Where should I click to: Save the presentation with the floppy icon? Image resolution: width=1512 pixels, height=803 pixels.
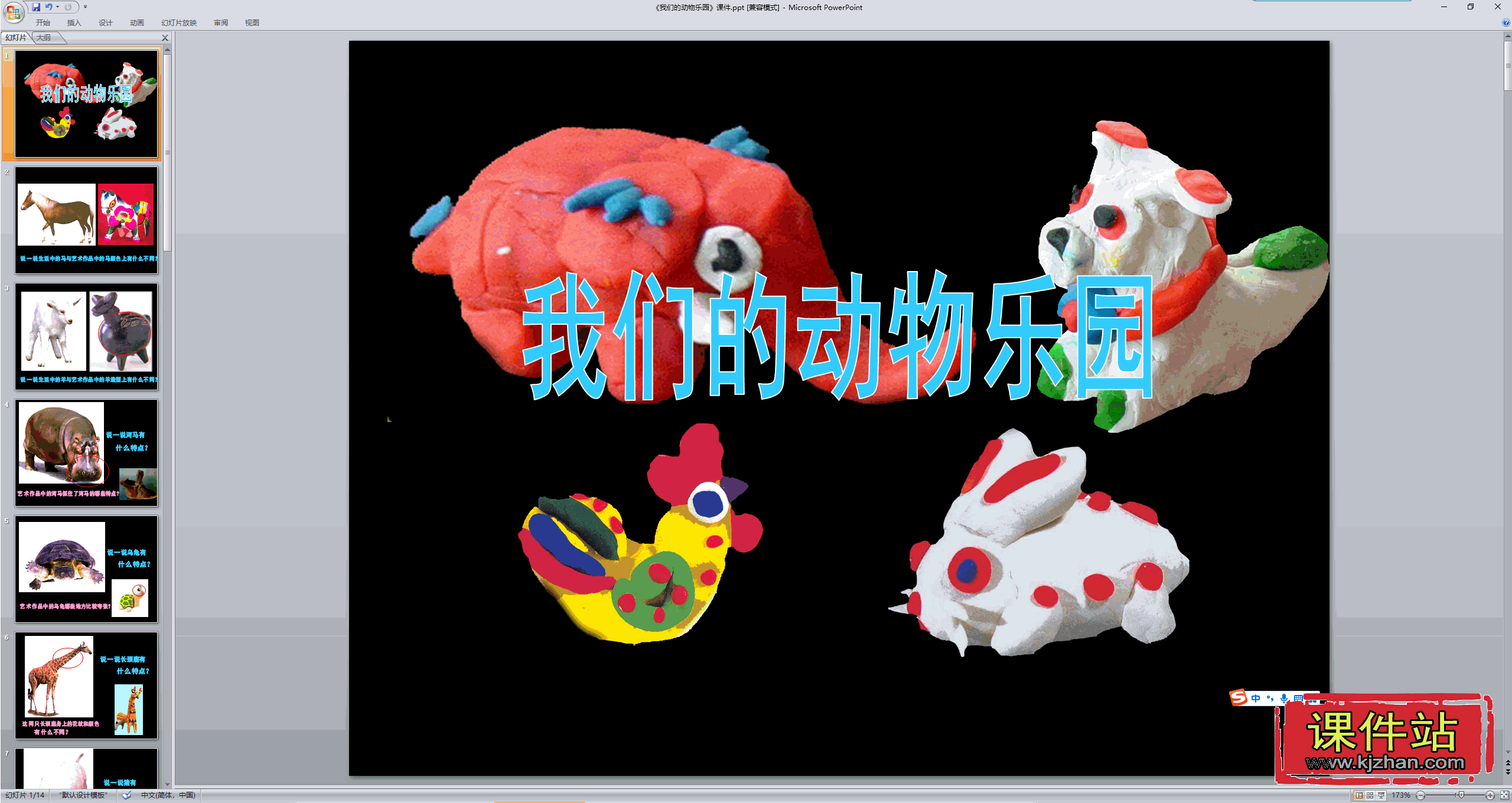point(36,7)
